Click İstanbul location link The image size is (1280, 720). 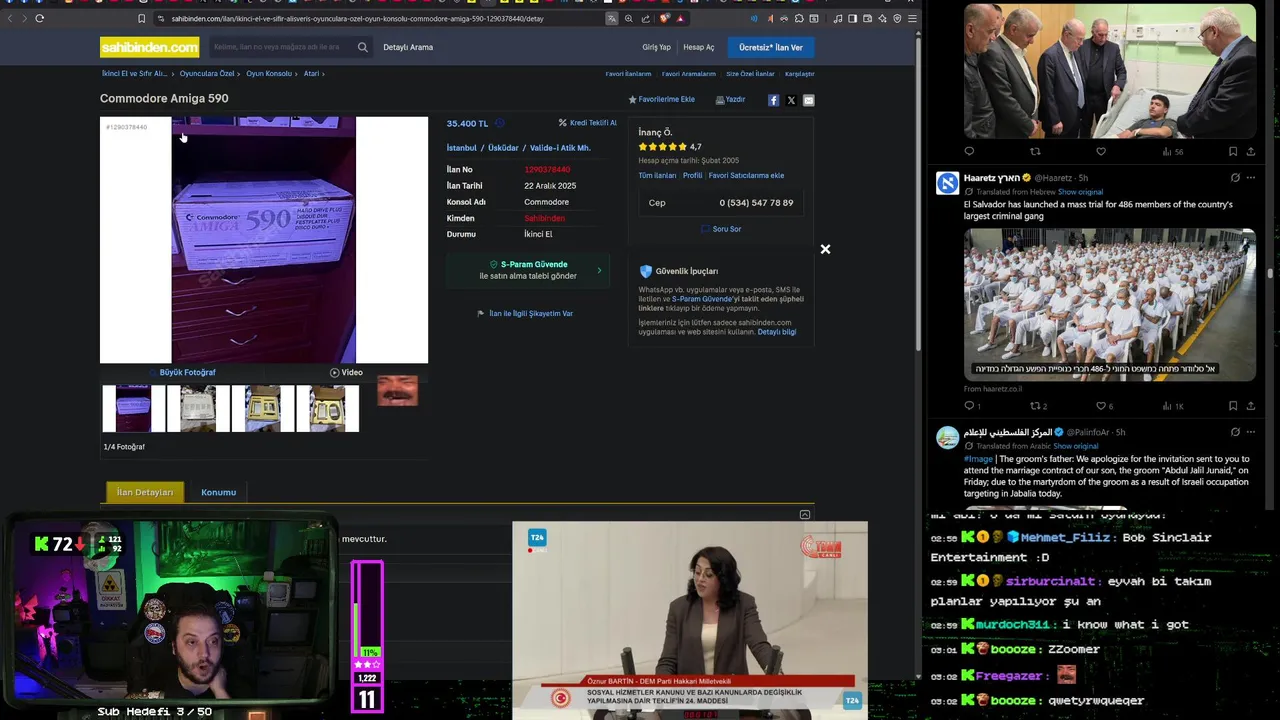[461, 148]
